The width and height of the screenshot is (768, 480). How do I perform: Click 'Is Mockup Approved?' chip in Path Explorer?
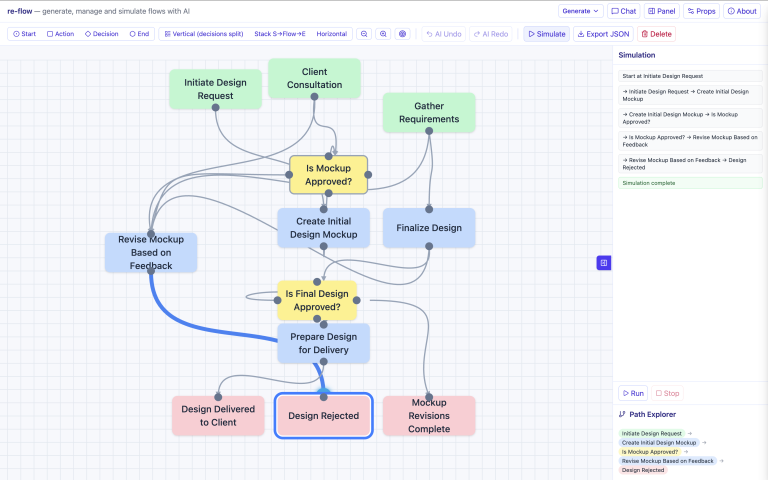tap(650, 452)
